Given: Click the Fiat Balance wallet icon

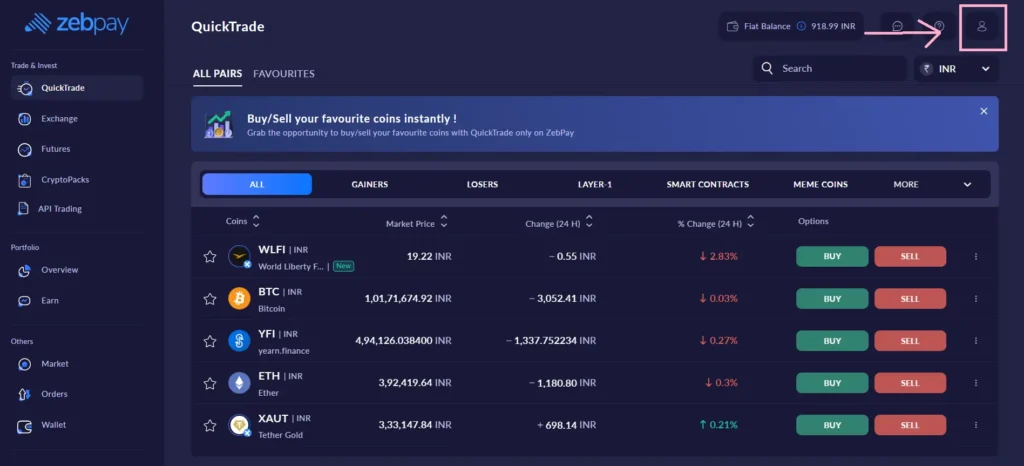Looking at the screenshot, I should tap(733, 27).
